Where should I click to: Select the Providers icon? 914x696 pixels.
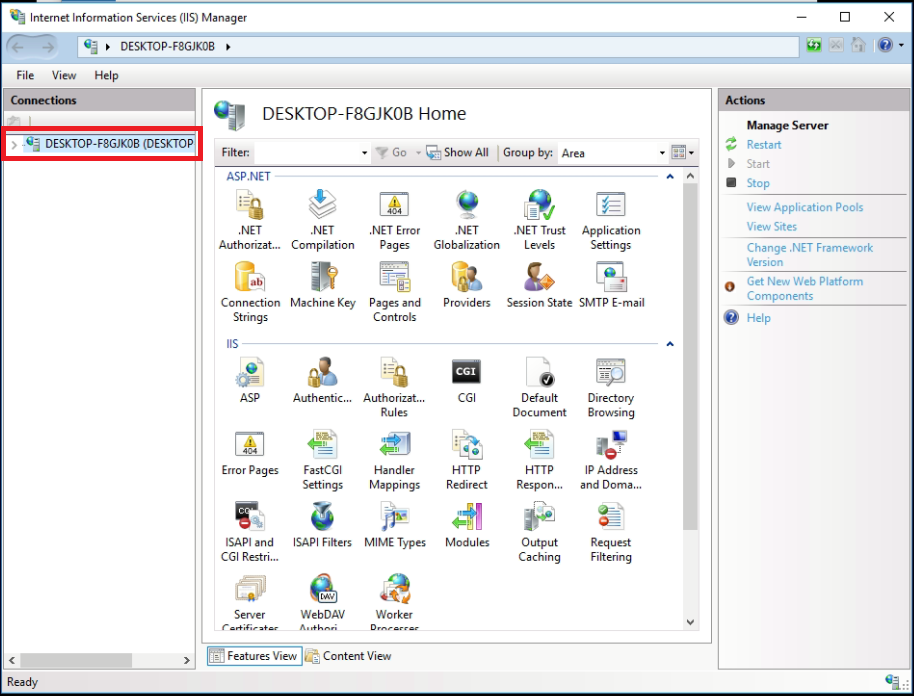pos(467,285)
